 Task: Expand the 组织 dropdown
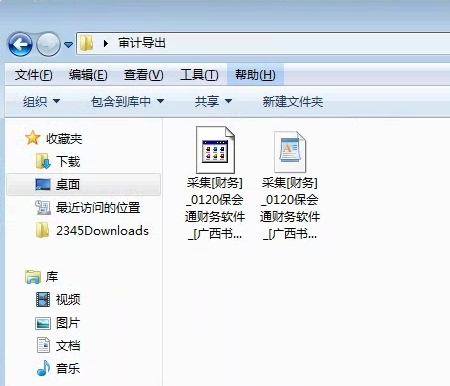coord(41,101)
